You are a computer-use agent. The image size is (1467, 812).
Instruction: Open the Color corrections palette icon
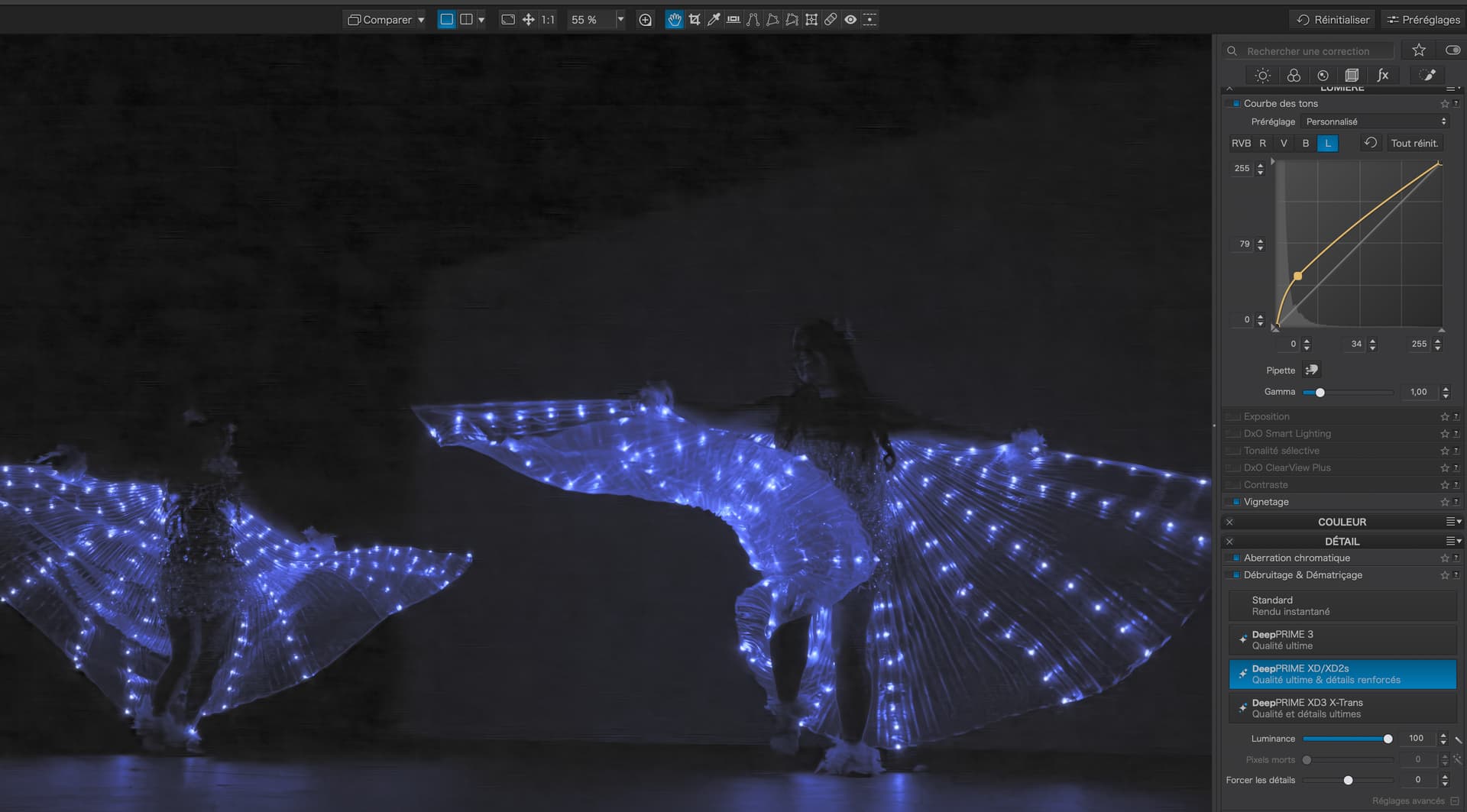[1293, 75]
